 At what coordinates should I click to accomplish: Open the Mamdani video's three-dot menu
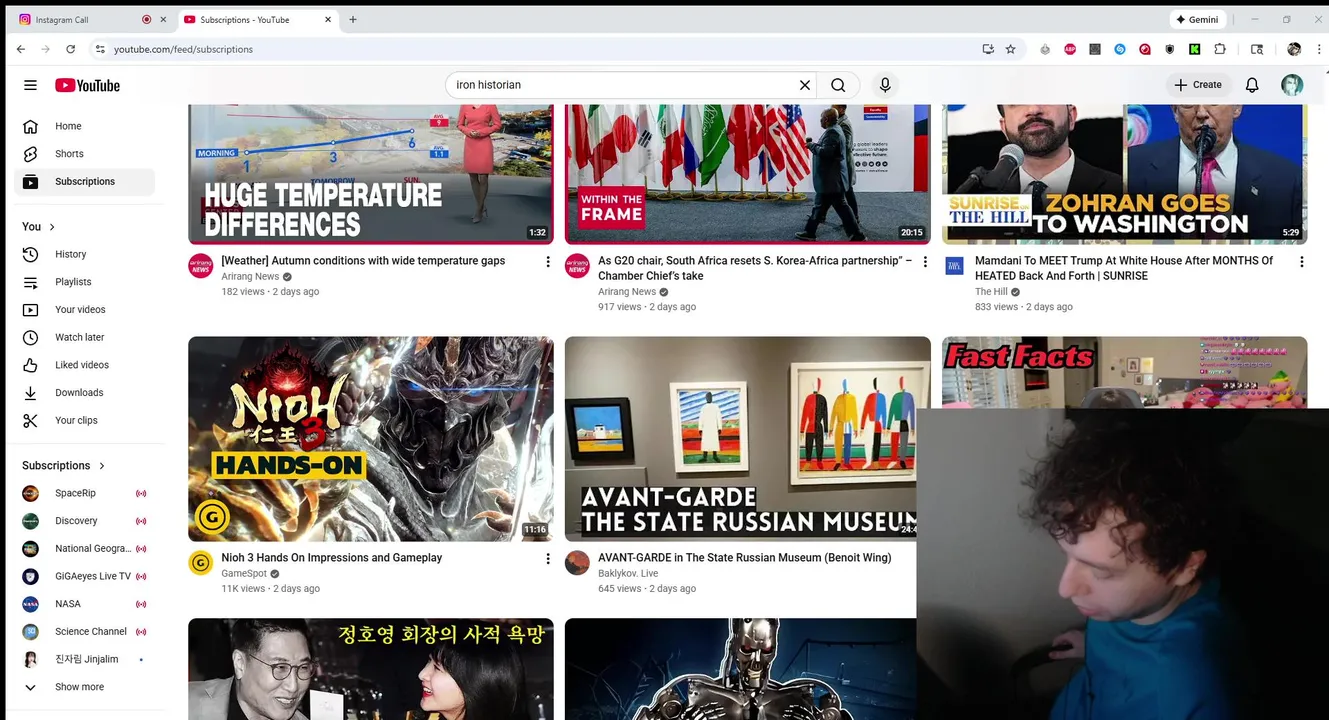(x=1301, y=262)
